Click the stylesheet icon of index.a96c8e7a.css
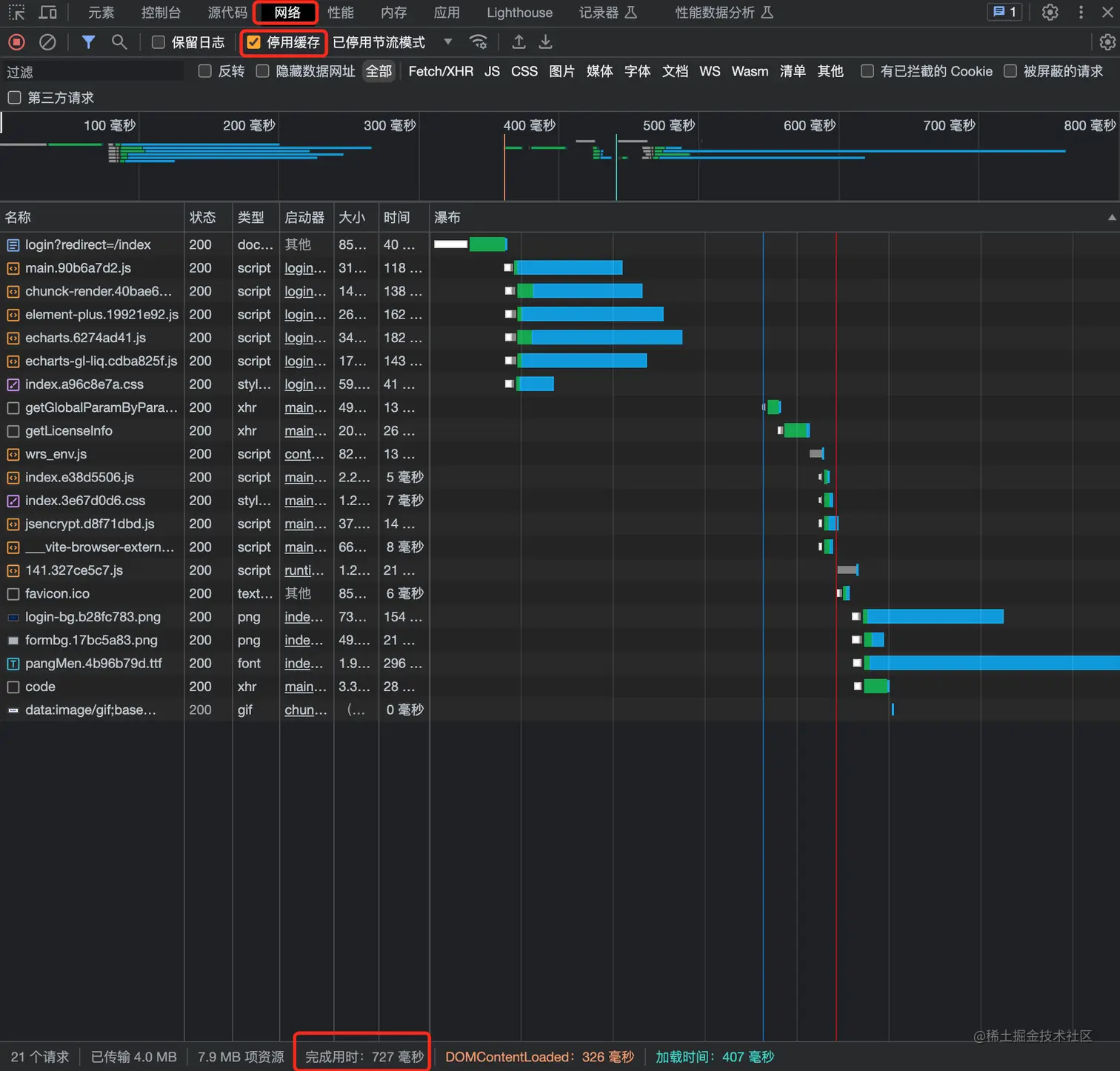The height and width of the screenshot is (1071, 1120). 13,384
